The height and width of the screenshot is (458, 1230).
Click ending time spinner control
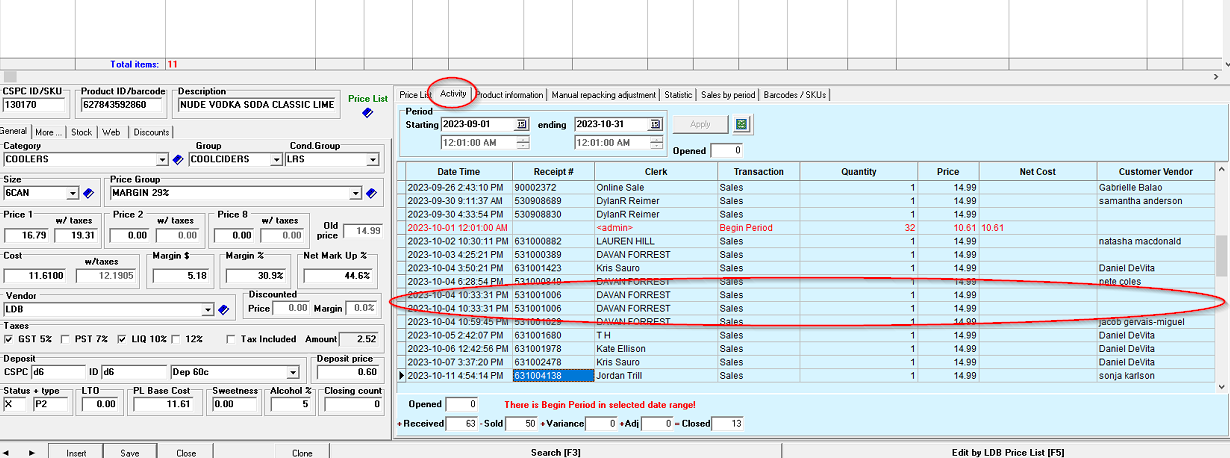pos(655,143)
